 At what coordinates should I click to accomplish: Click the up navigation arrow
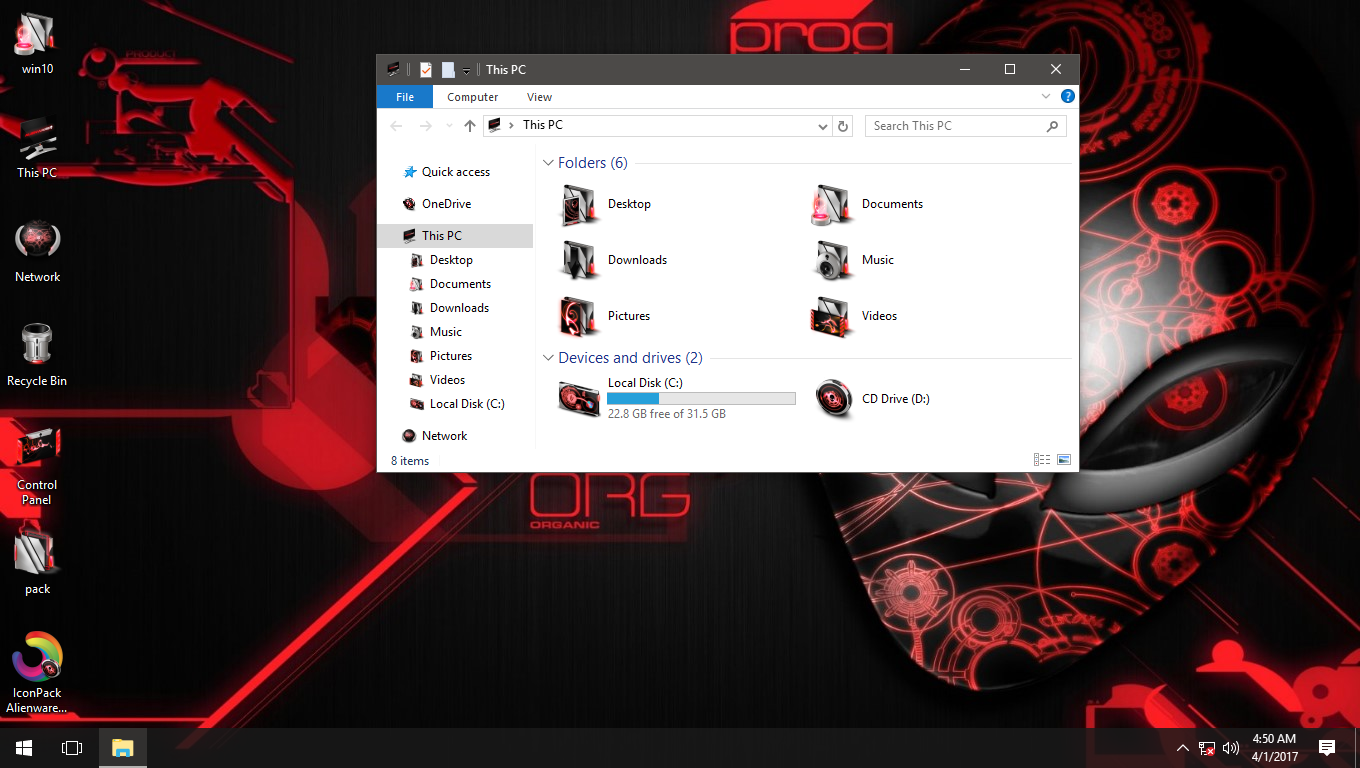coord(469,125)
